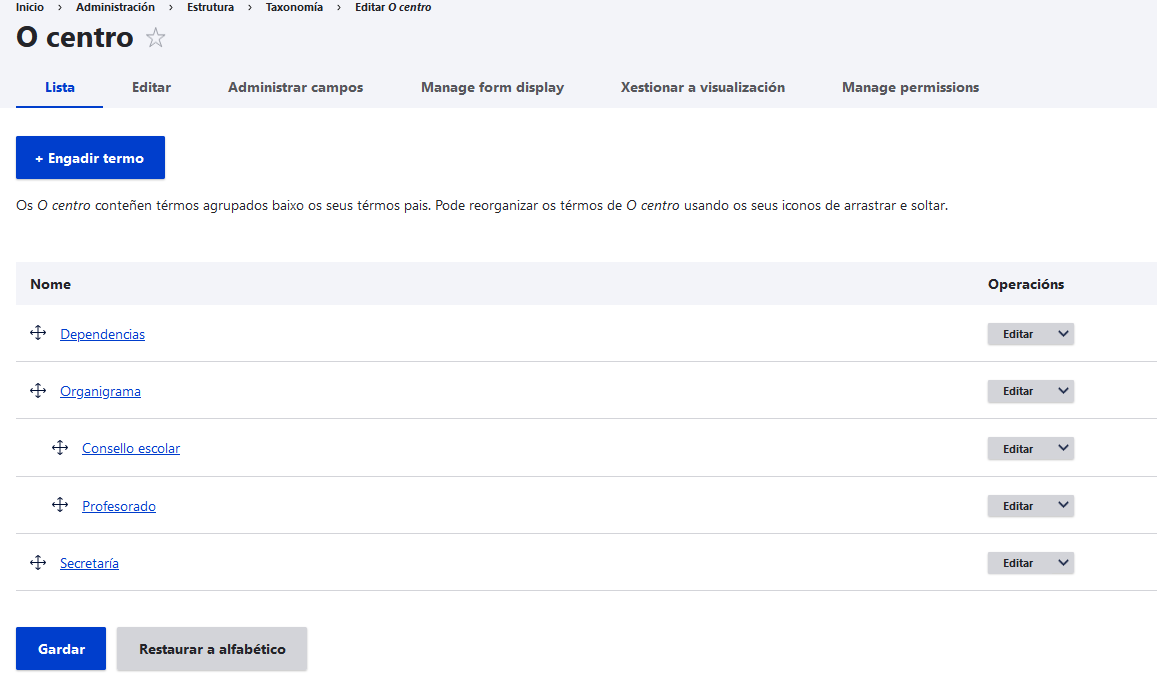Image resolution: width=1157 pixels, height=678 pixels.
Task: Go to the Manage permissions tab
Action: coord(910,88)
